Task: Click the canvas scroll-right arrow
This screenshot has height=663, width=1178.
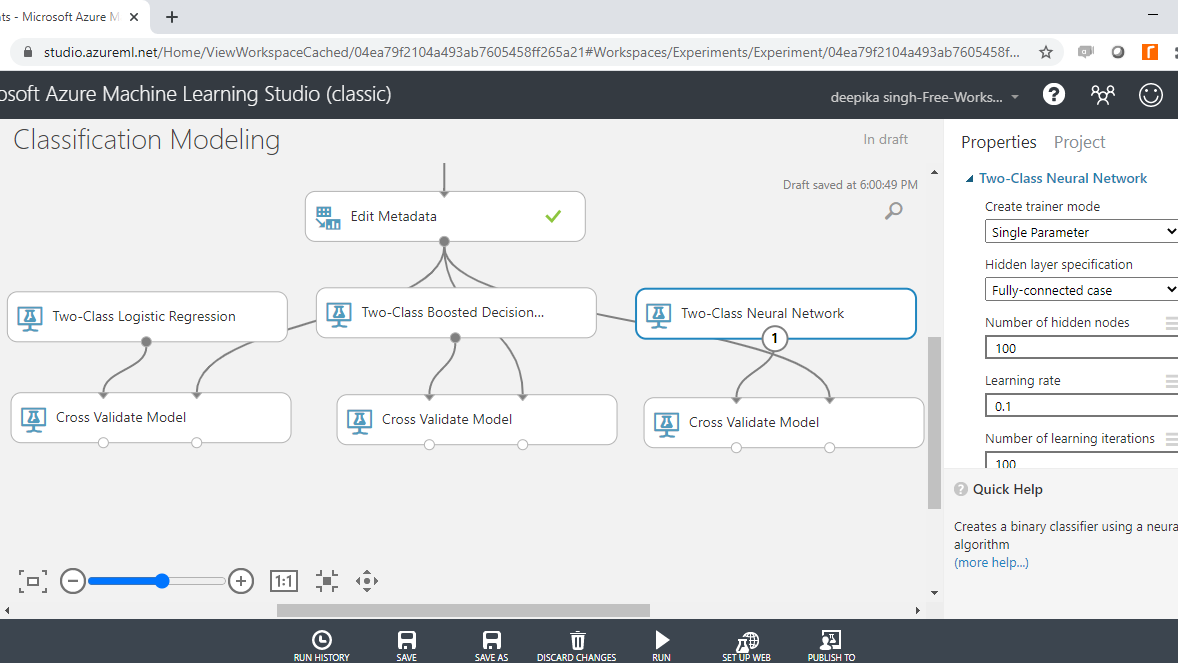Action: click(x=917, y=610)
